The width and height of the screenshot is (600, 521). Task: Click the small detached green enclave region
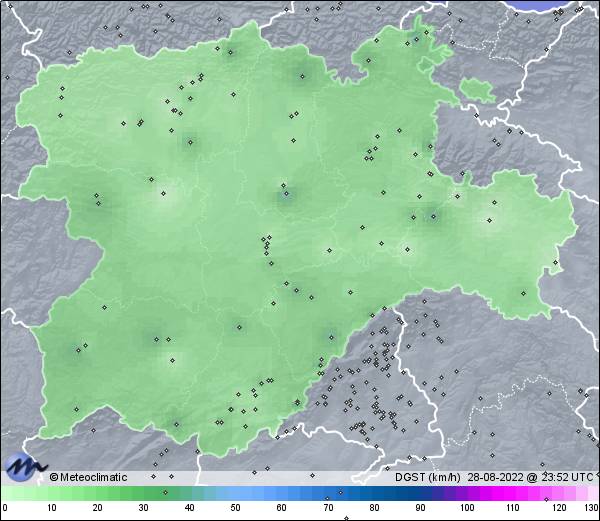coord(477,90)
